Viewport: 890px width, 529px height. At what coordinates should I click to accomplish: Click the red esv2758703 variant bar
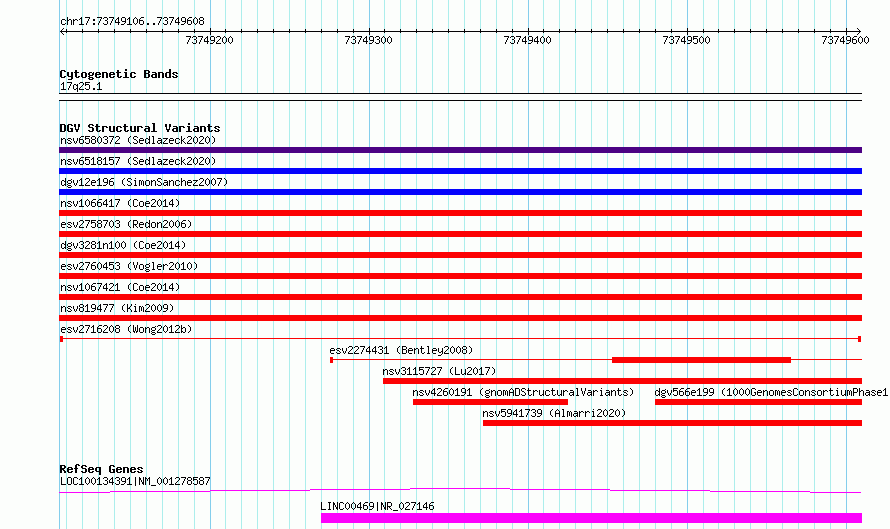pyautogui.click(x=460, y=234)
